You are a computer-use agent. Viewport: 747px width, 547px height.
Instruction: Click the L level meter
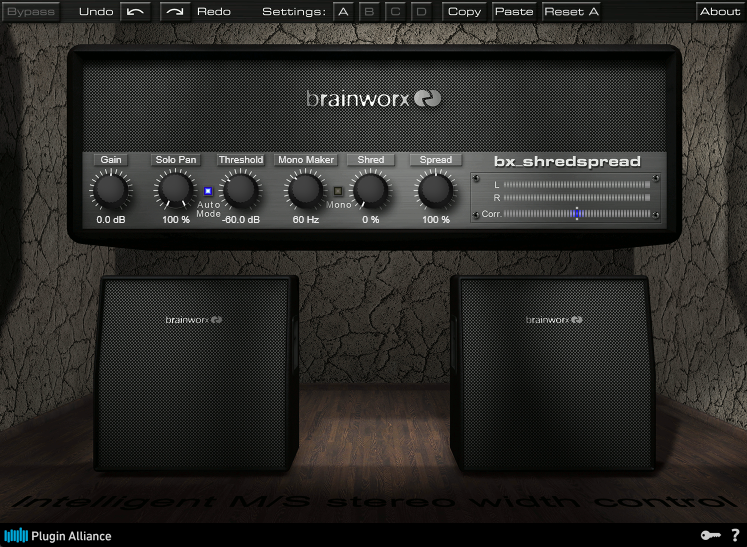click(576, 184)
